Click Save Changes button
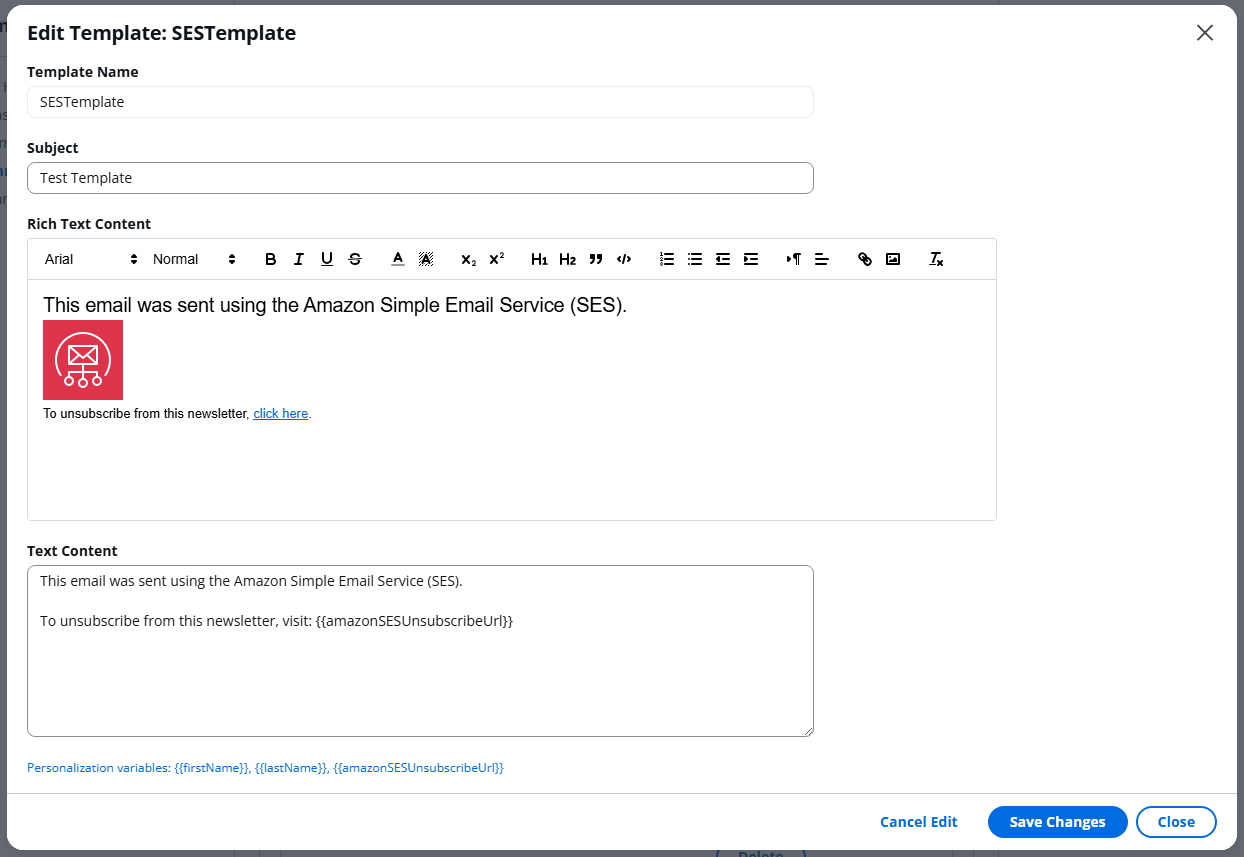The image size is (1244, 857). [1058, 822]
